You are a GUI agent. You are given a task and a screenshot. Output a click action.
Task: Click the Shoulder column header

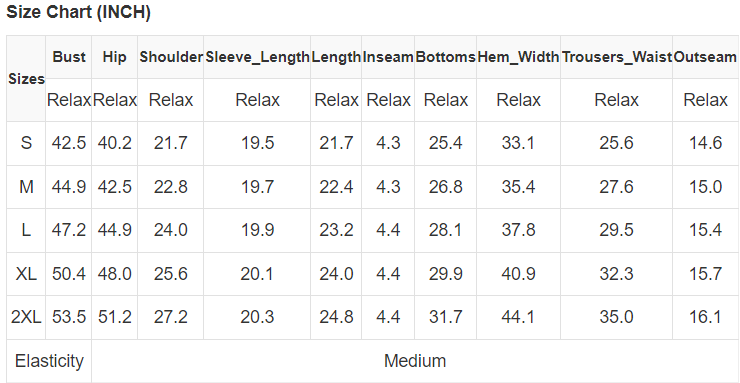click(x=171, y=57)
